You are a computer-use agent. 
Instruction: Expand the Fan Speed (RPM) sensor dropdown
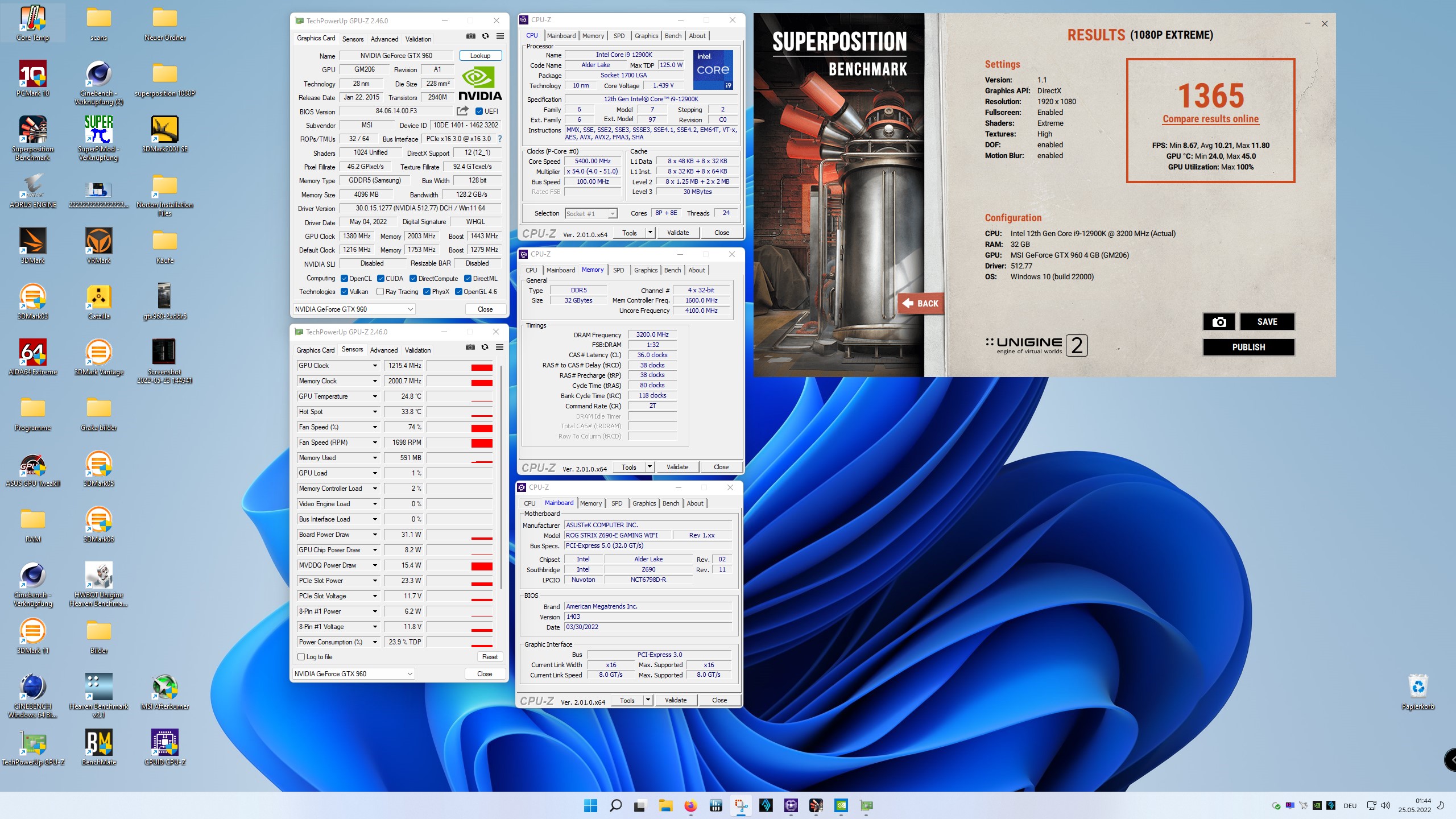click(x=375, y=442)
